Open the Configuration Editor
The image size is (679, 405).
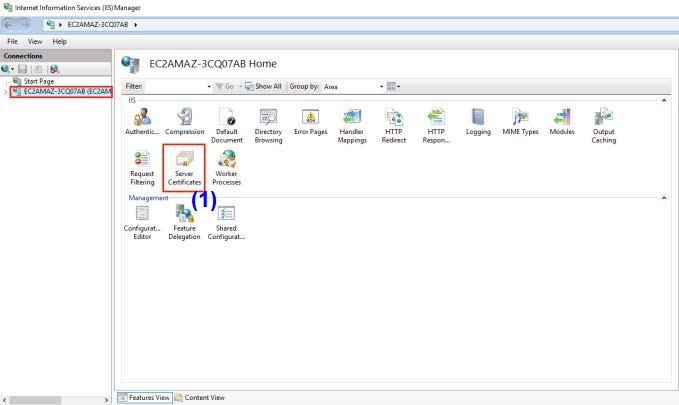142,223
